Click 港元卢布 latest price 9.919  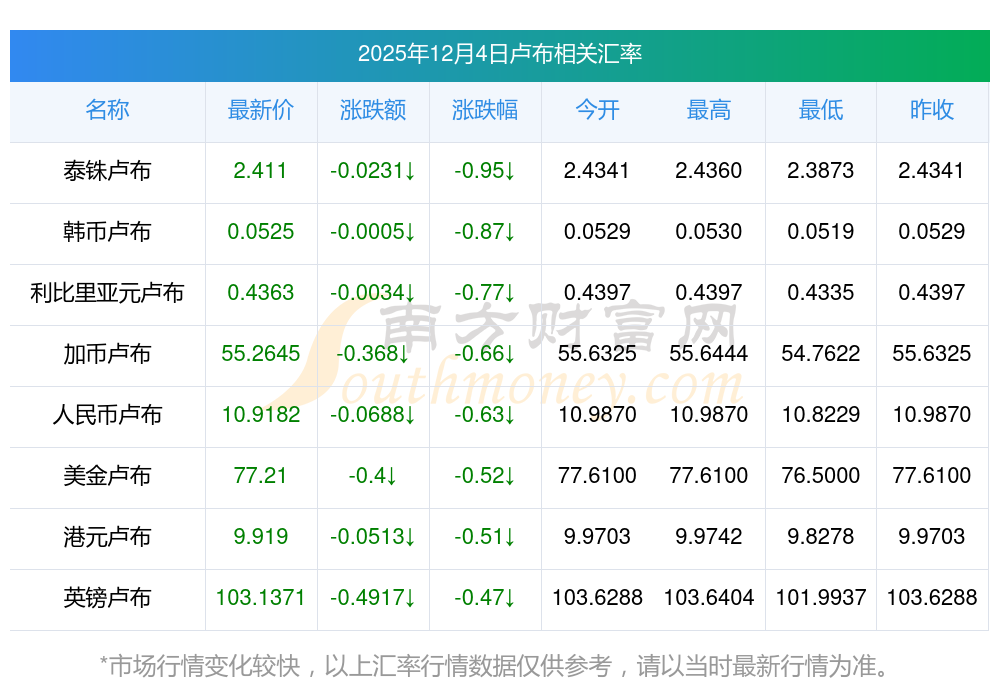[x=260, y=537]
